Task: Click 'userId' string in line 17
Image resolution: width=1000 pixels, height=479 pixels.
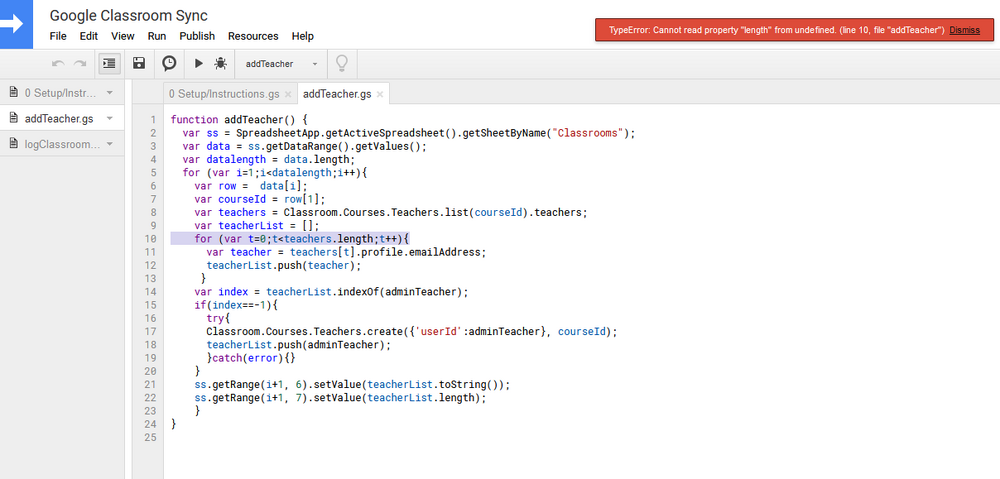Action: pos(438,332)
